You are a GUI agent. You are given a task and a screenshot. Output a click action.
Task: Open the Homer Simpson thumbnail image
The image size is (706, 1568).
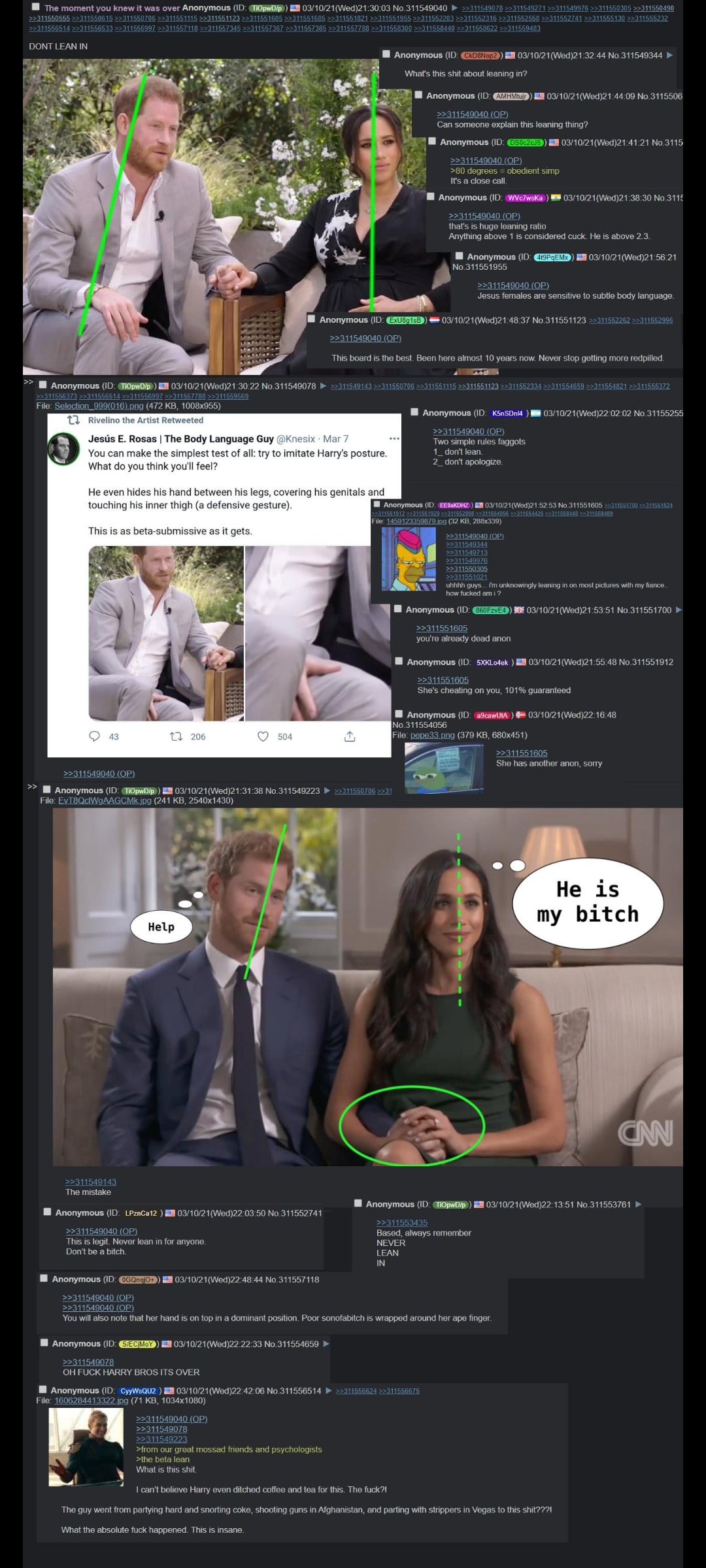point(409,559)
